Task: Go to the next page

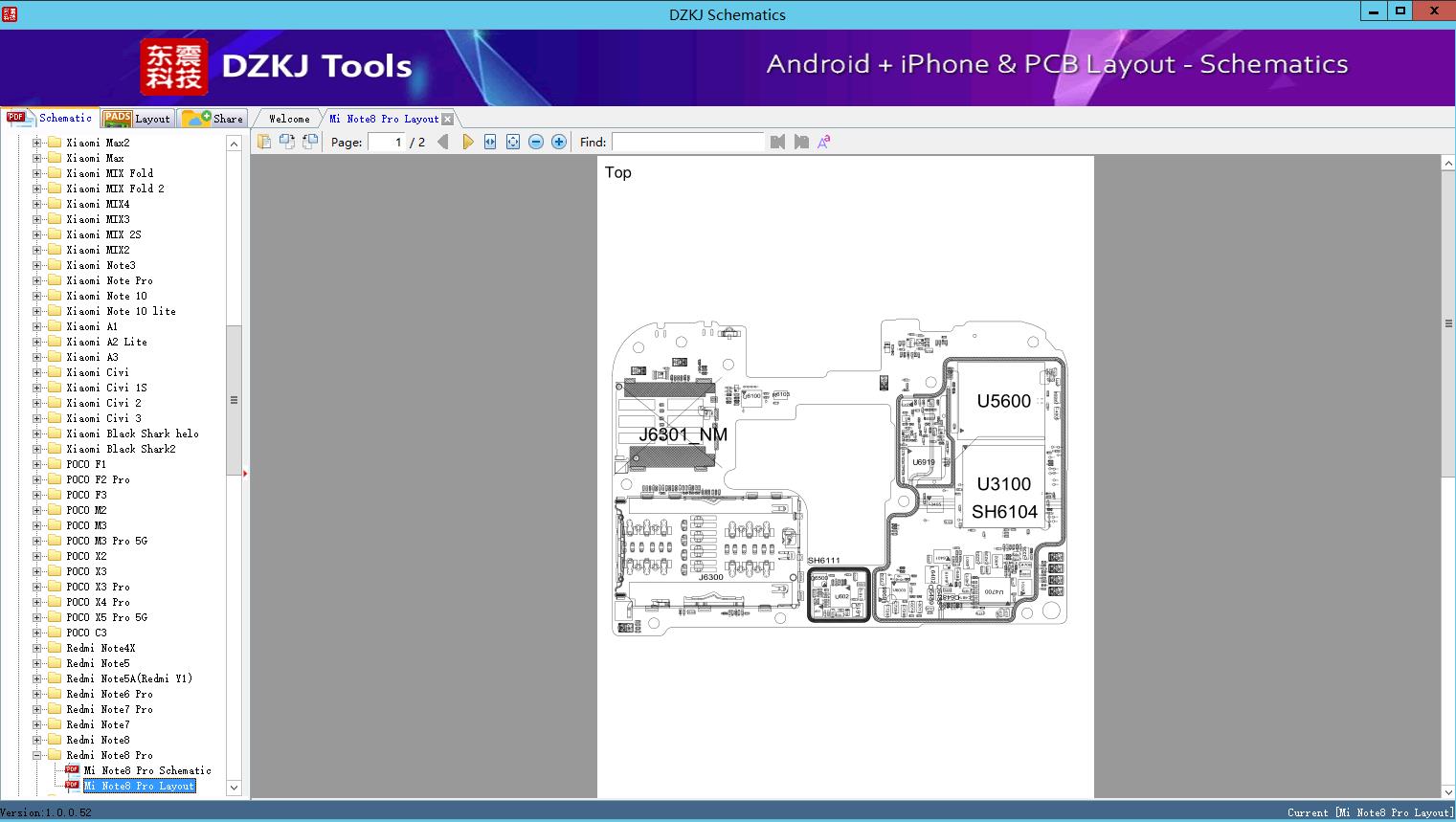Action: (x=467, y=142)
